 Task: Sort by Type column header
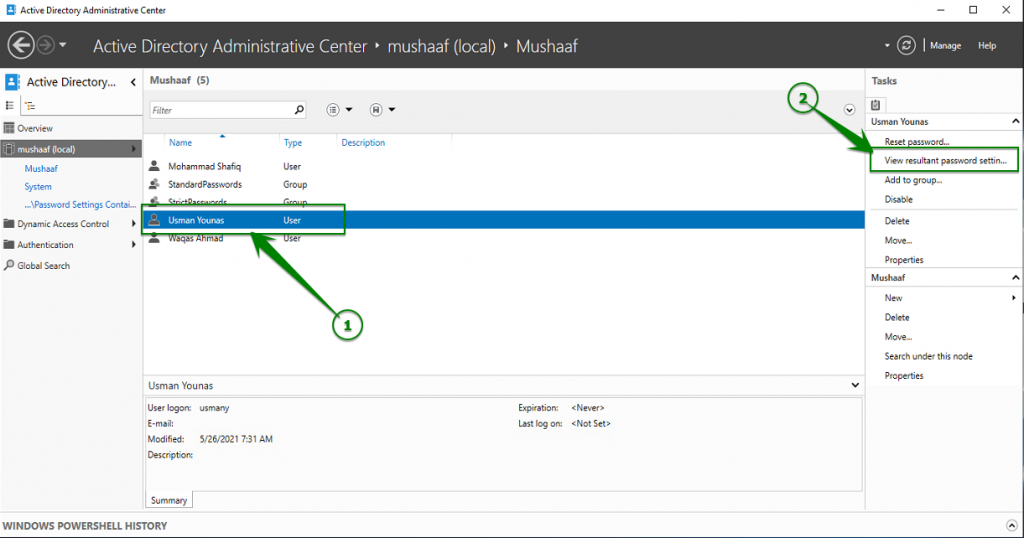pos(293,143)
